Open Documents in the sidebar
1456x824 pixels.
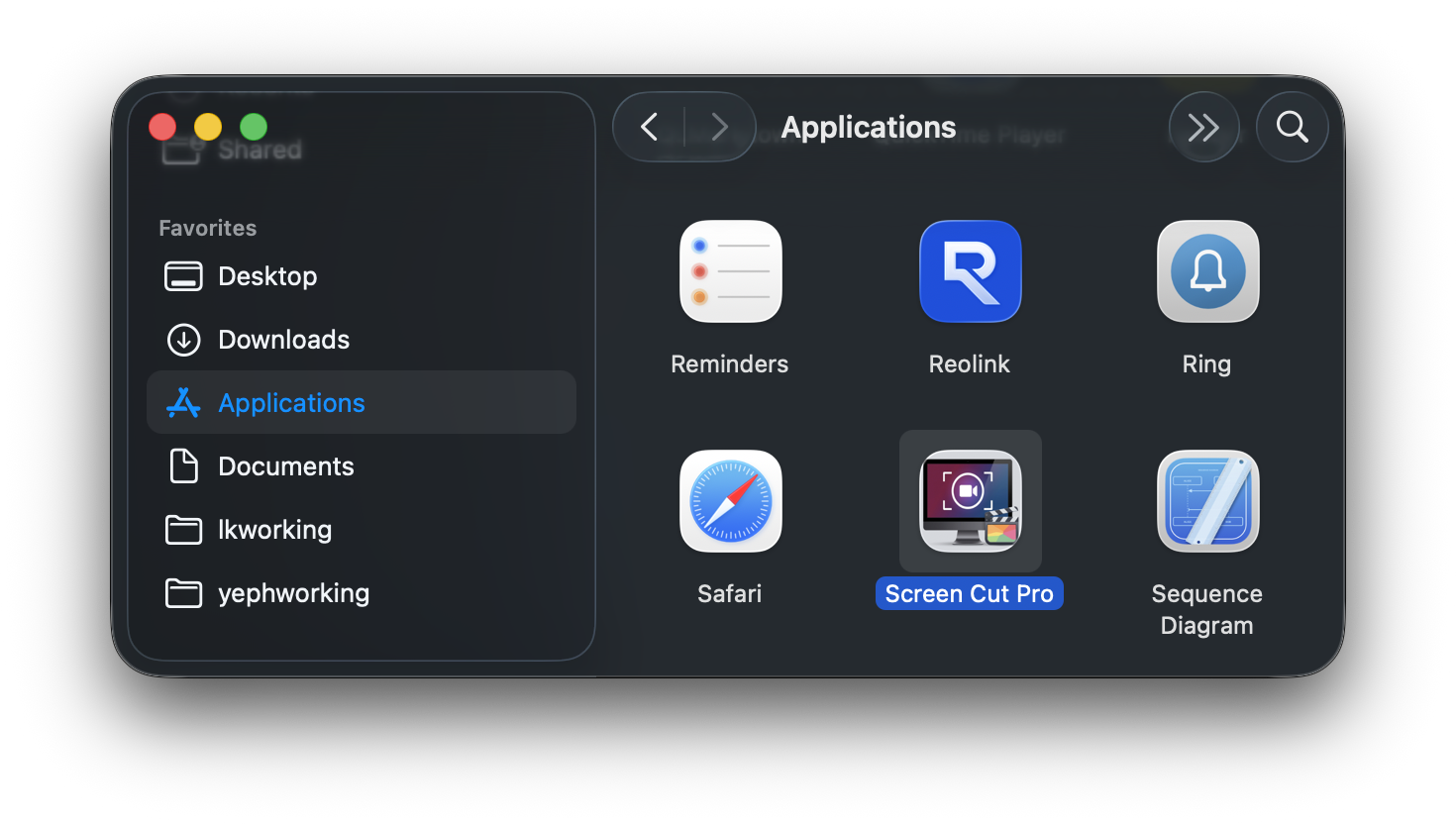tap(361, 466)
